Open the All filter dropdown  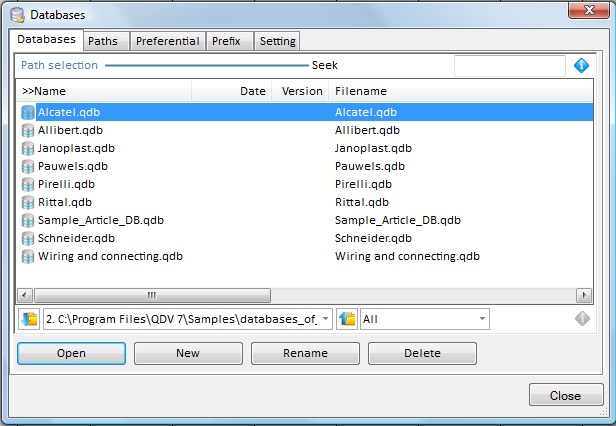point(482,319)
